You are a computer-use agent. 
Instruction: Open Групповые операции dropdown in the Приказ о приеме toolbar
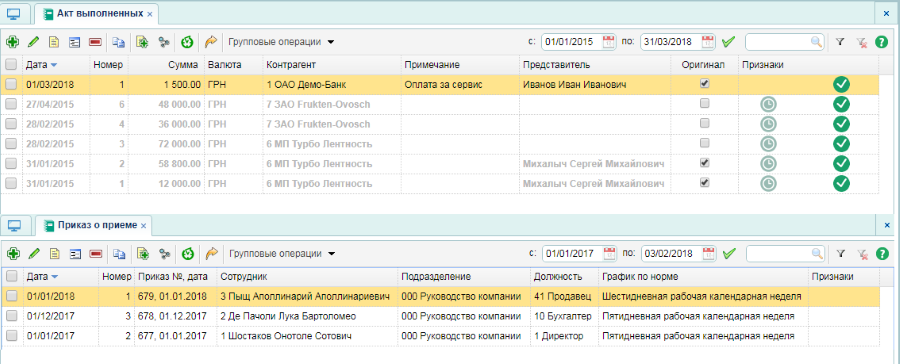(x=281, y=253)
